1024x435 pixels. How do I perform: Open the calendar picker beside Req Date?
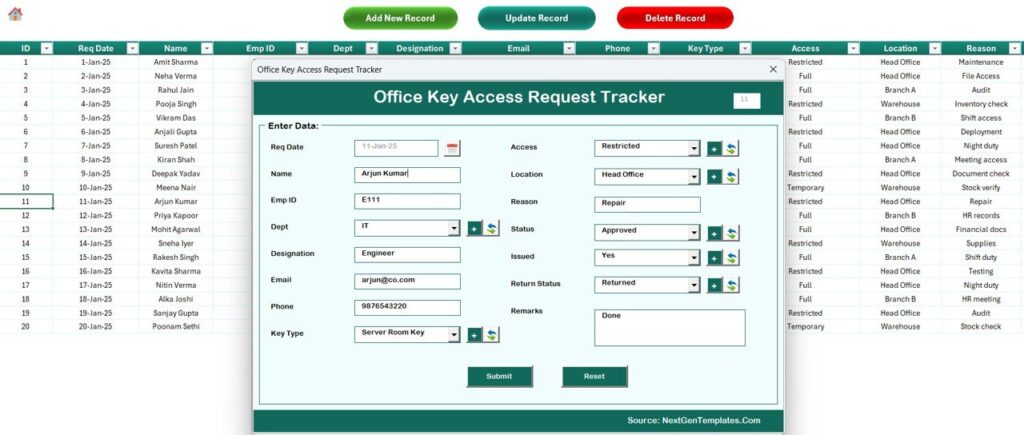[452, 148]
